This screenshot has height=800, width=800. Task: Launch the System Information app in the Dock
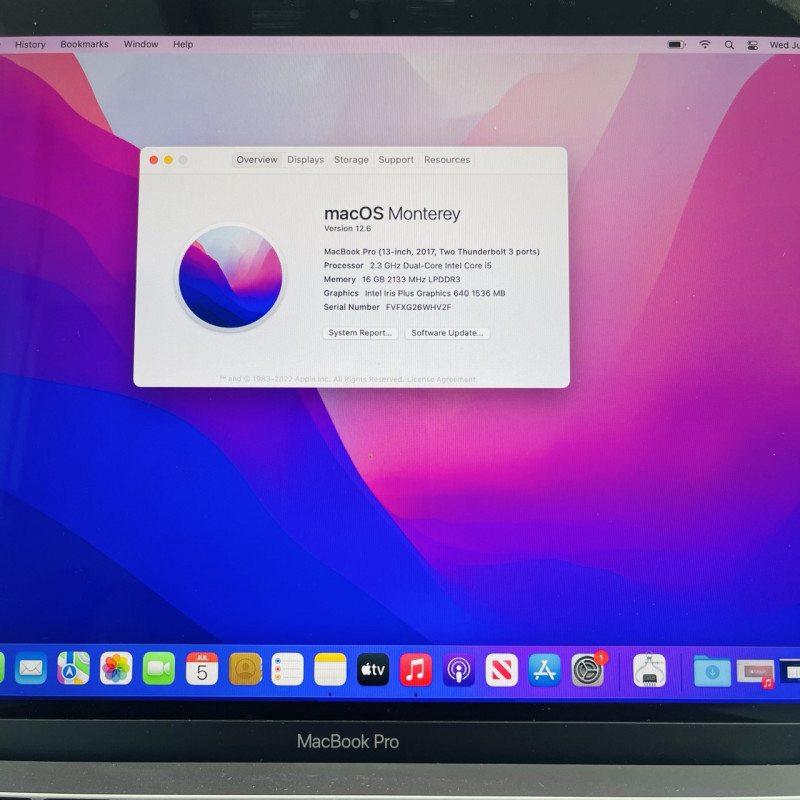click(649, 670)
